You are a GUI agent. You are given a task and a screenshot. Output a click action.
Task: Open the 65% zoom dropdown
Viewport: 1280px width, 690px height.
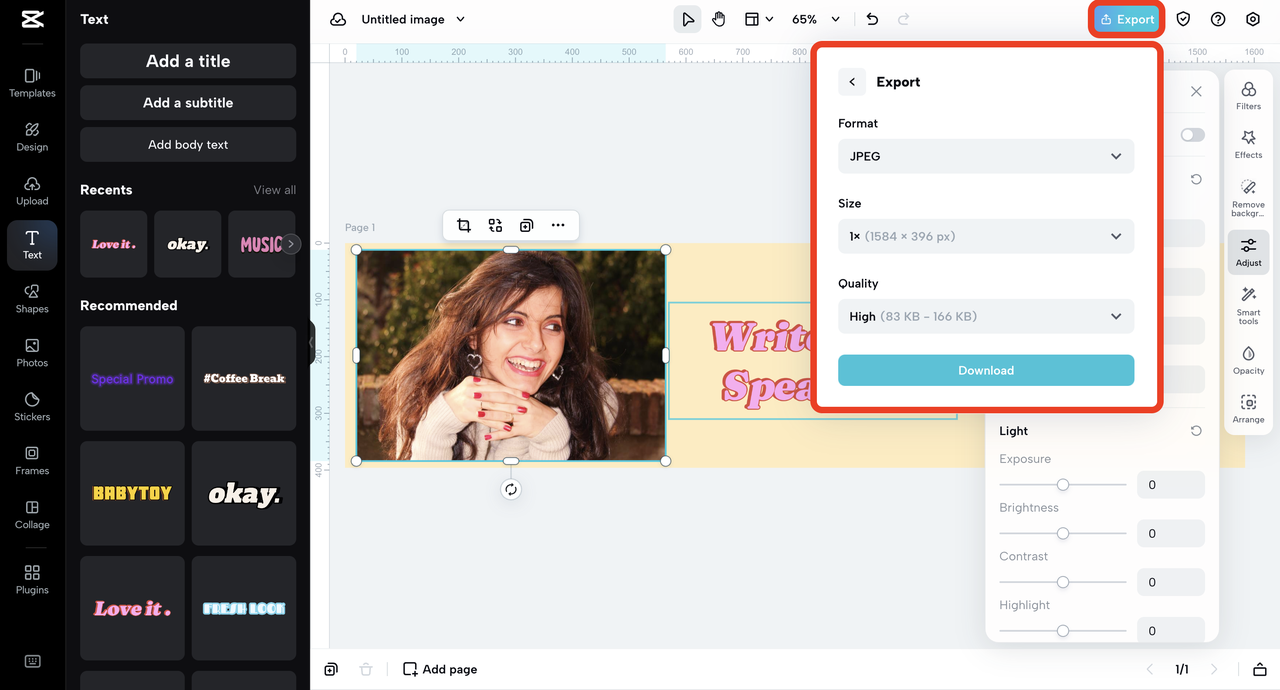click(816, 19)
